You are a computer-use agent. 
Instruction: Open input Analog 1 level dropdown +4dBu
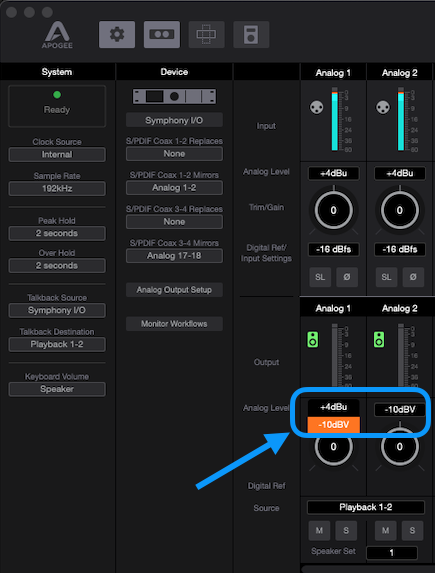[x=333, y=173]
